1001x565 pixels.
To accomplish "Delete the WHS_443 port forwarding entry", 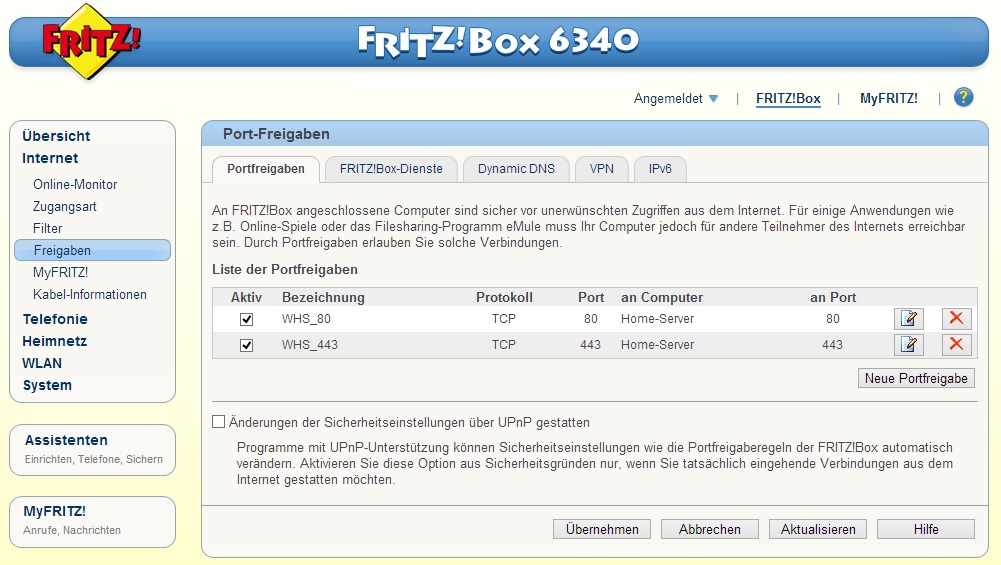I will point(956,345).
